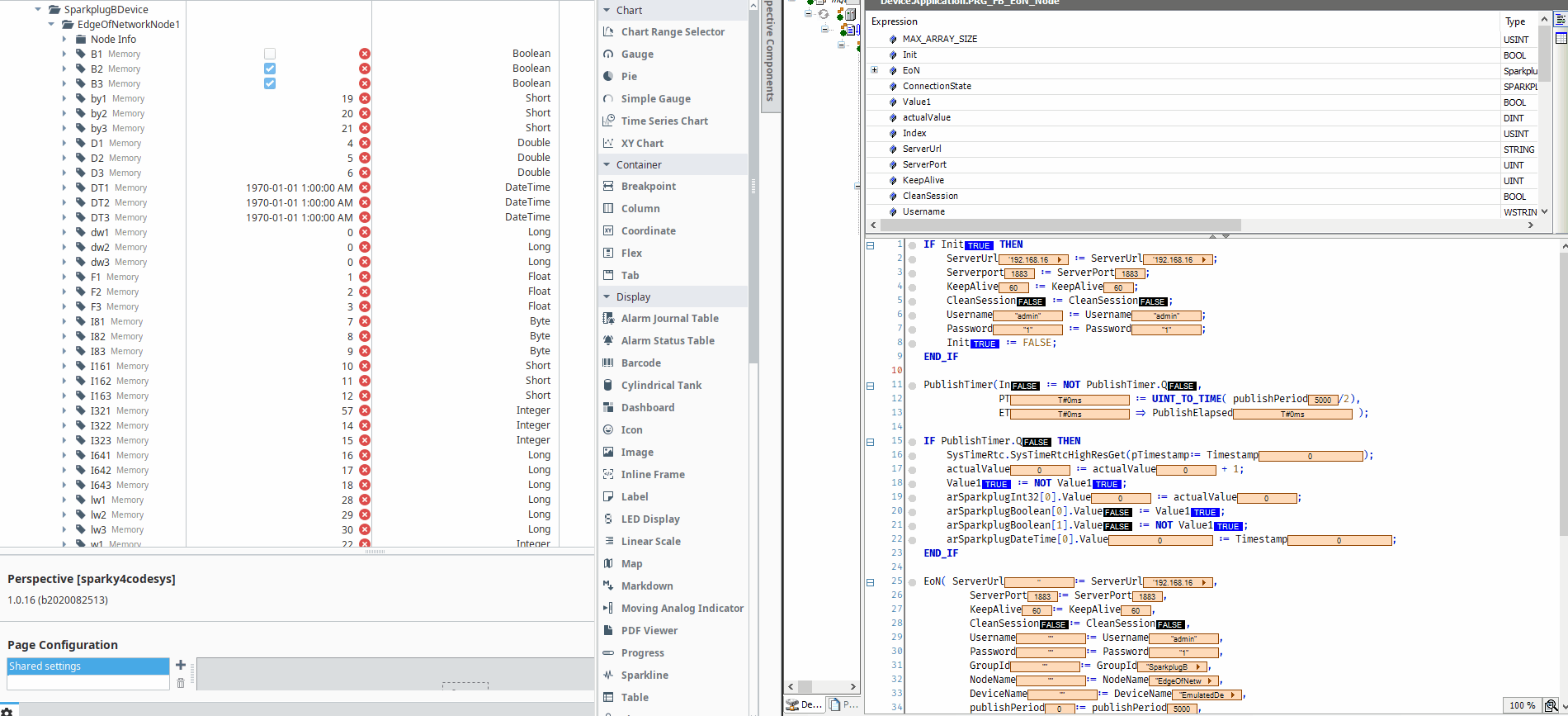Open the Perspective Components side tab
The image size is (1568, 716).
[x=770, y=51]
